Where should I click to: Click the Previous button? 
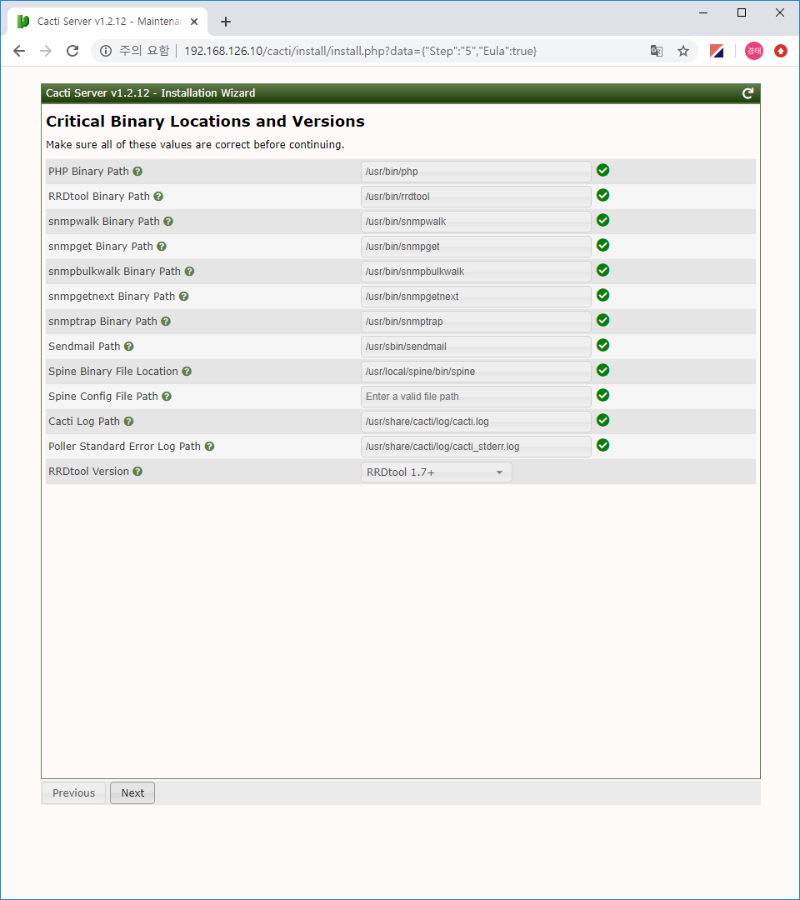(73, 793)
